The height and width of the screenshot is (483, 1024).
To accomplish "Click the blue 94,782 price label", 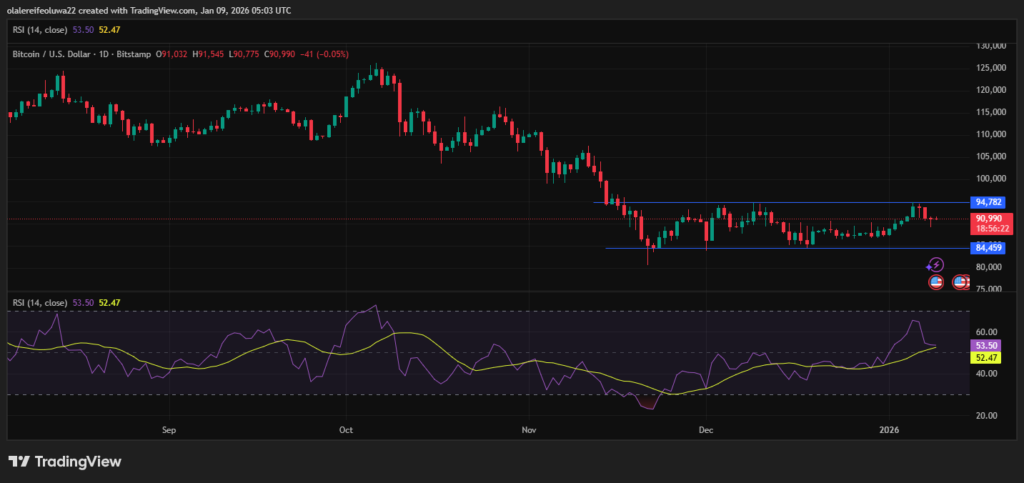I will 988,202.
